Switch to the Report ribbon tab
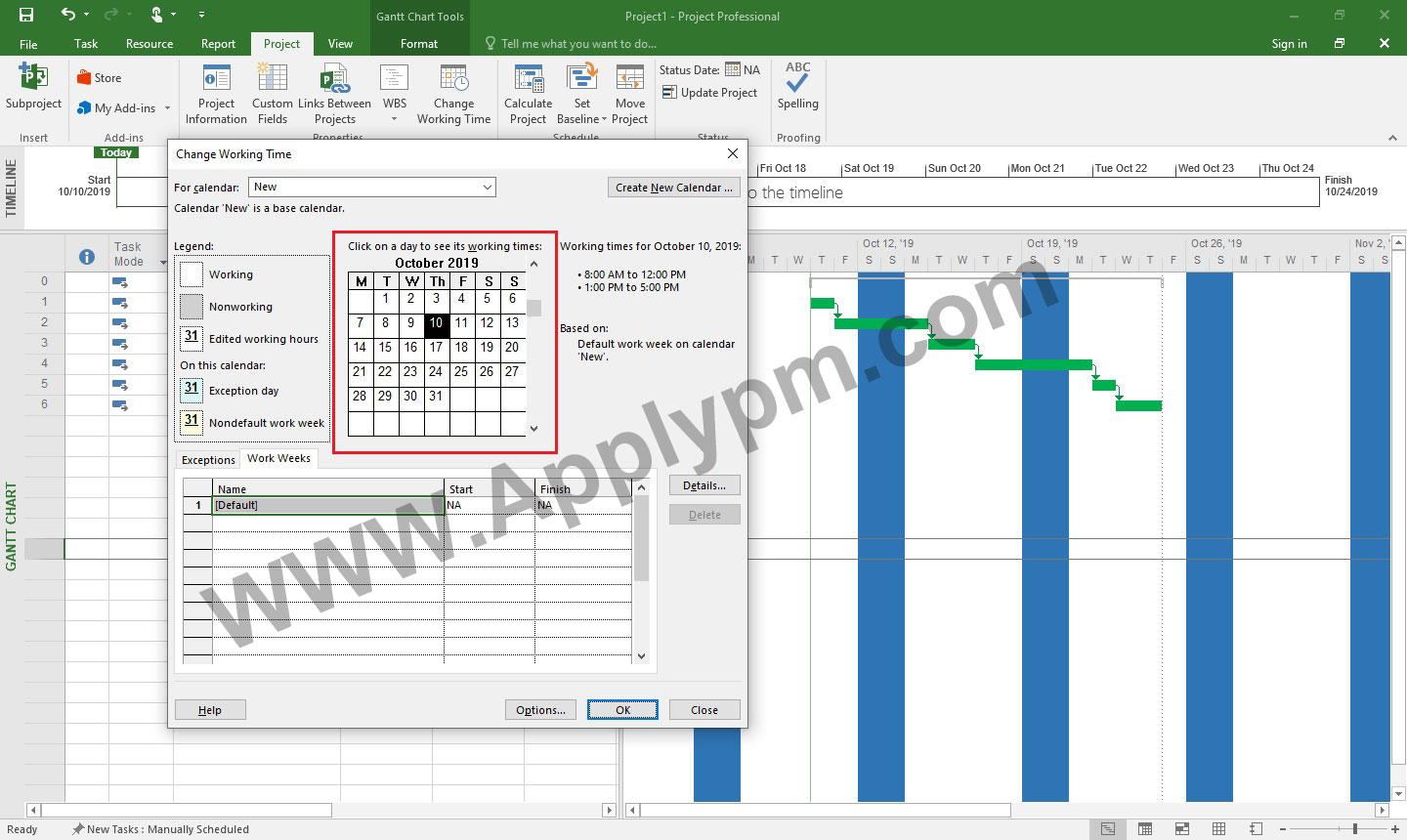The image size is (1407, 840). (218, 44)
